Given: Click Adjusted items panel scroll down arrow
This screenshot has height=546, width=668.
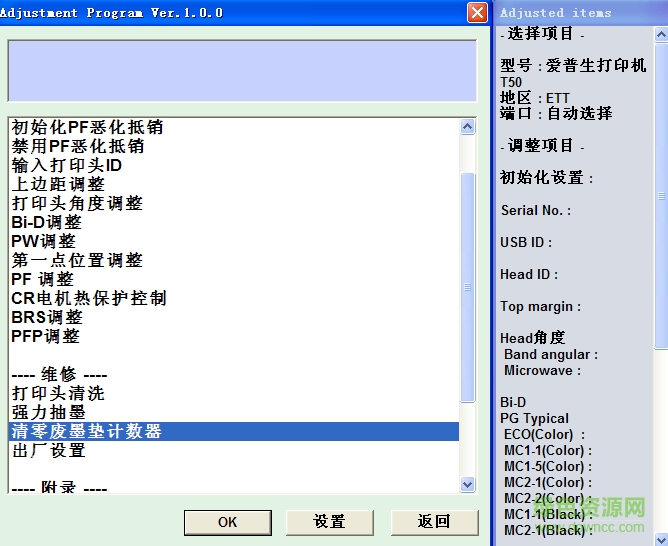Looking at the screenshot, I should click(661, 539).
